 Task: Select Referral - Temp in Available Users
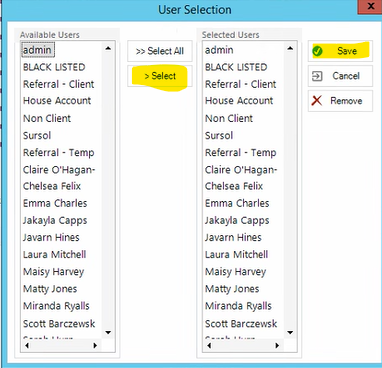pyautogui.click(x=58, y=153)
